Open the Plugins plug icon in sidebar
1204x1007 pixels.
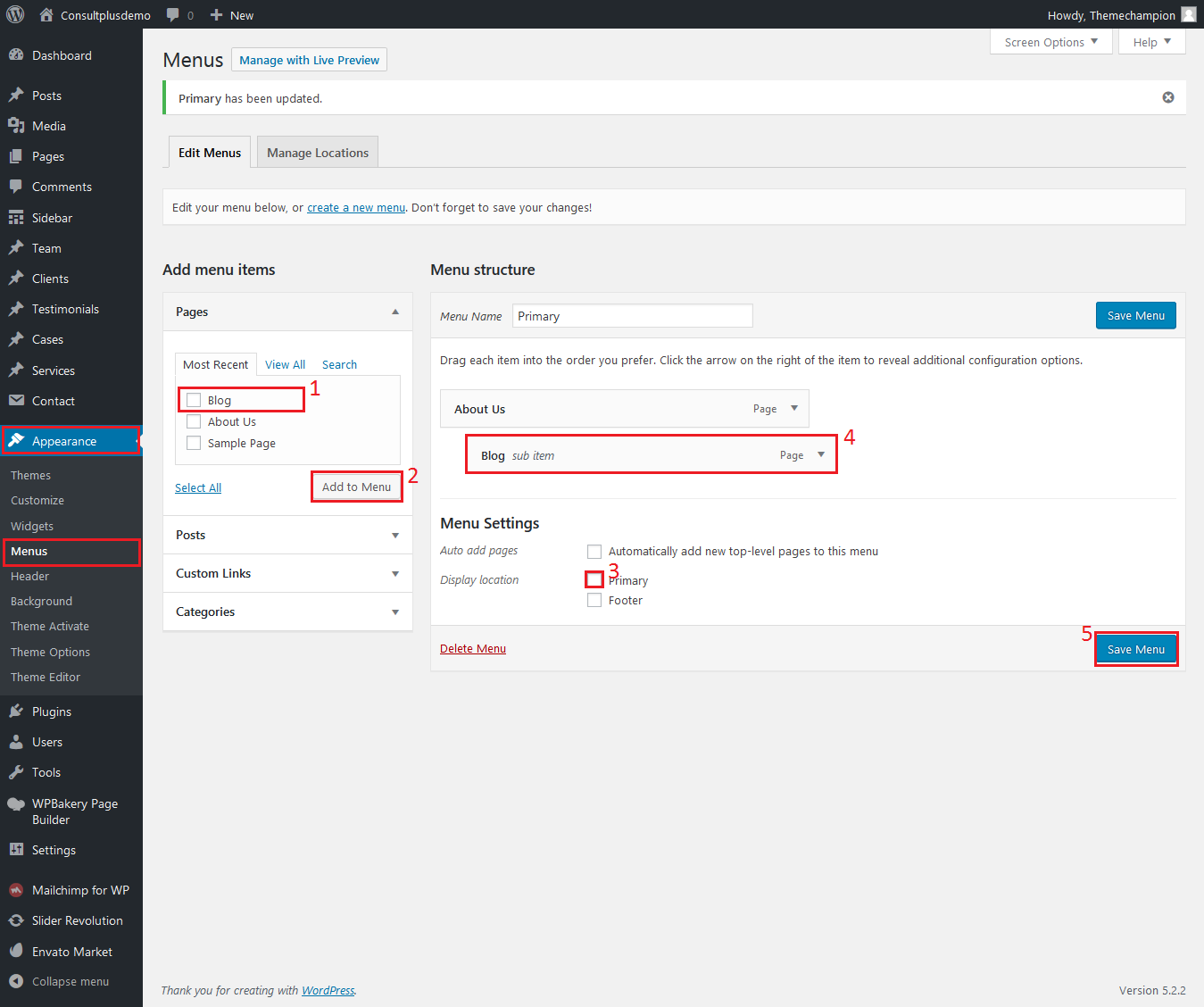click(16, 712)
